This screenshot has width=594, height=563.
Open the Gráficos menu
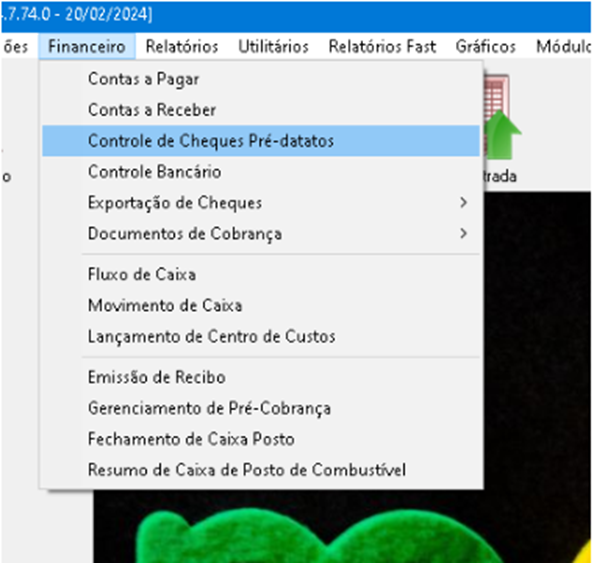486,47
